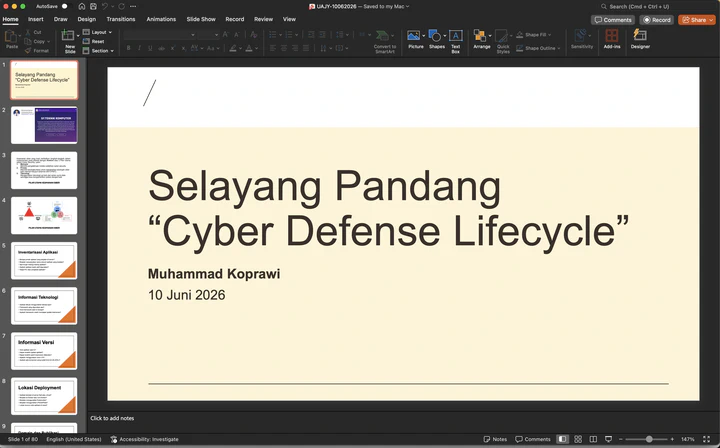Open the Saved to my Mac chevron
This screenshot has height=448, width=720.
pos(407,6)
